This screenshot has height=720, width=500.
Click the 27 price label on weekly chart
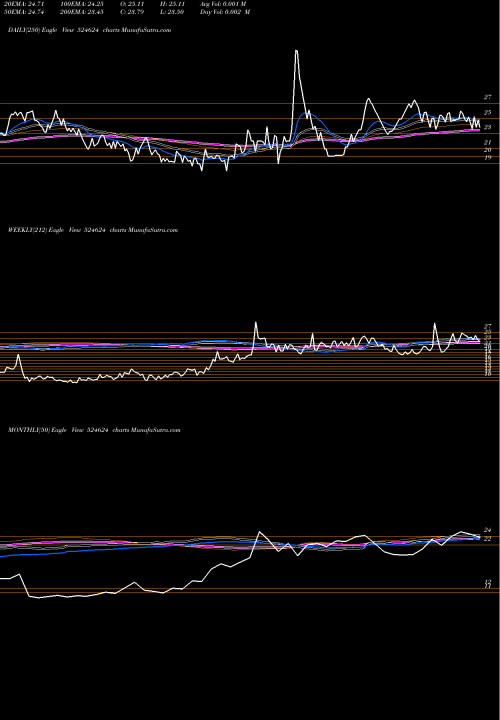pyautogui.click(x=488, y=326)
